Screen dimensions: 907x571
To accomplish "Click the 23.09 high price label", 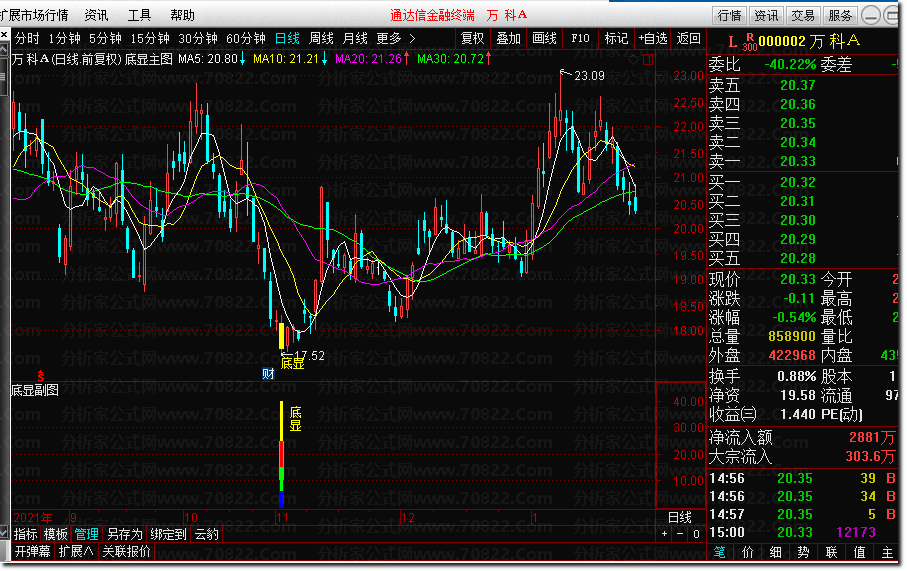I will (589, 76).
